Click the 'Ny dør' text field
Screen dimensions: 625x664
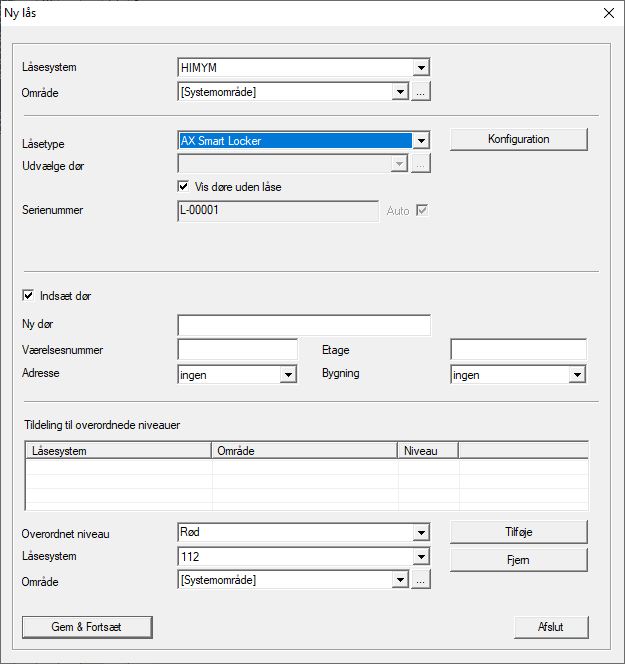(304, 325)
